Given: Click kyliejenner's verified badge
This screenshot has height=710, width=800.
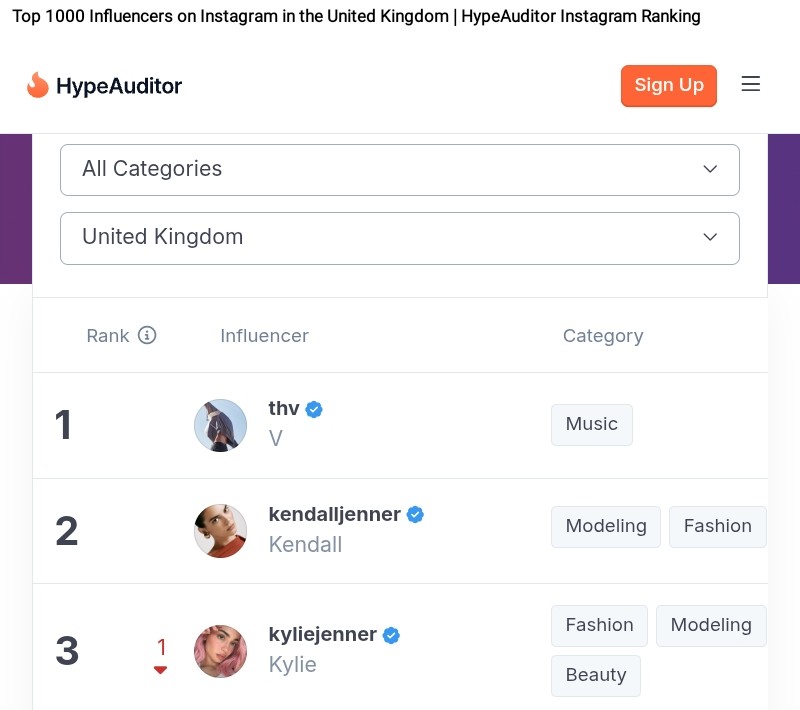Looking at the screenshot, I should pyautogui.click(x=391, y=635).
